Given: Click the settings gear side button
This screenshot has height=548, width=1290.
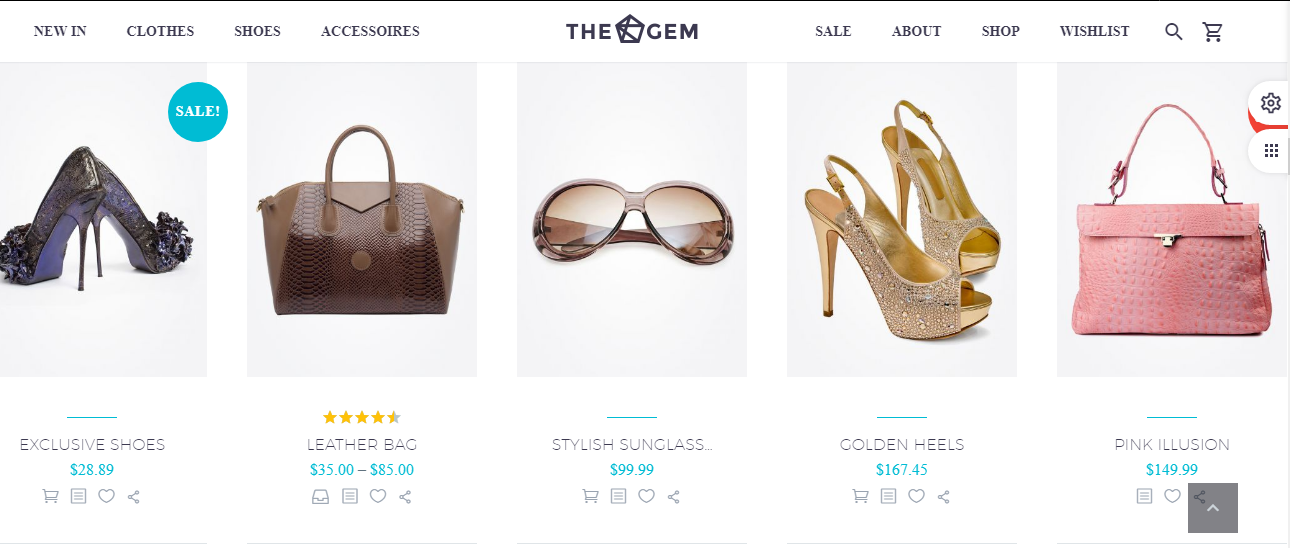Looking at the screenshot, I should 1271,103.
